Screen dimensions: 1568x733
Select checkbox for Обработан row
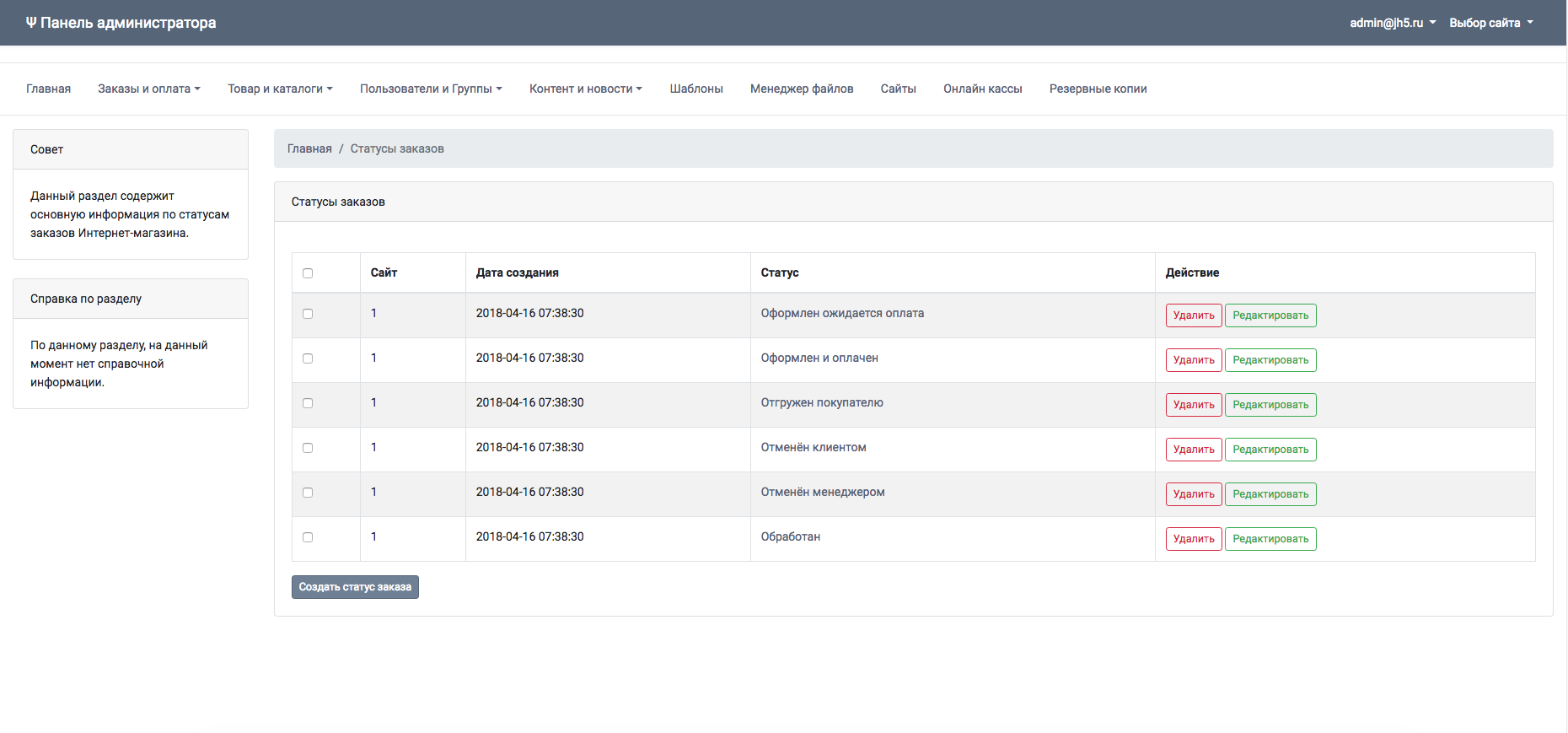point(308,537)
